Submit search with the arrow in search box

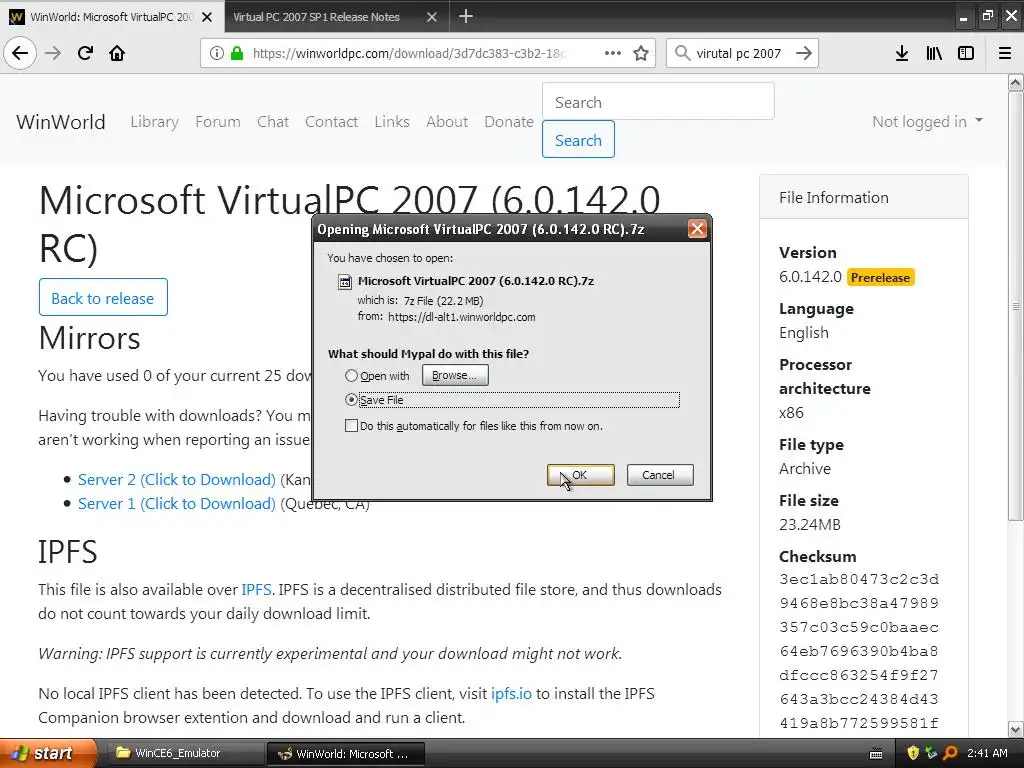click(804, 53)
